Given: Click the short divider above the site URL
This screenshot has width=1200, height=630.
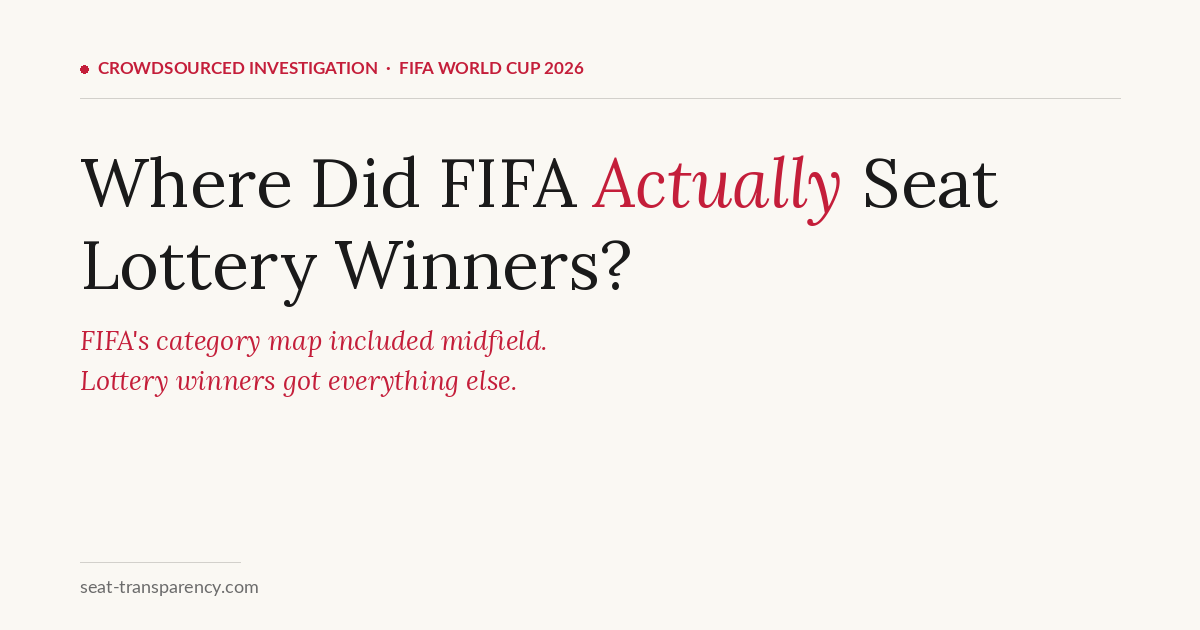Looking at the screenshot, I should coord(160,562).
